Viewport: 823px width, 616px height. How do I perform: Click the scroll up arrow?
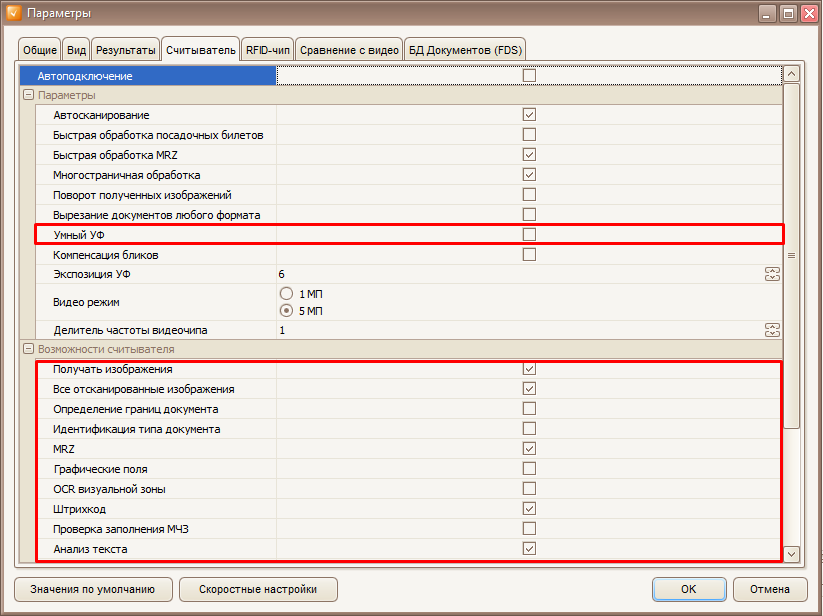pos(791,74)
